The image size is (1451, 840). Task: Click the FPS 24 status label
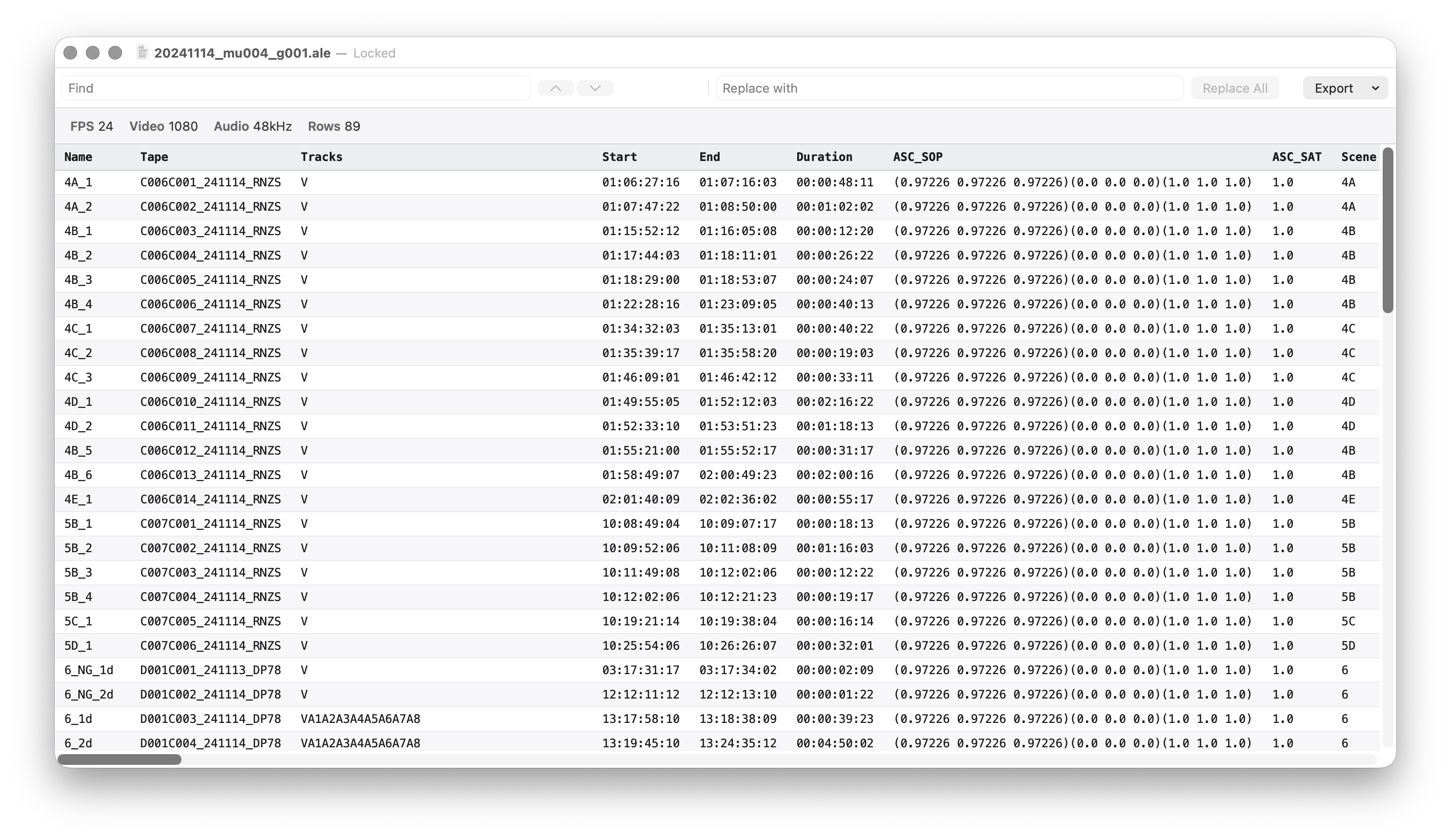coord(92,126)
